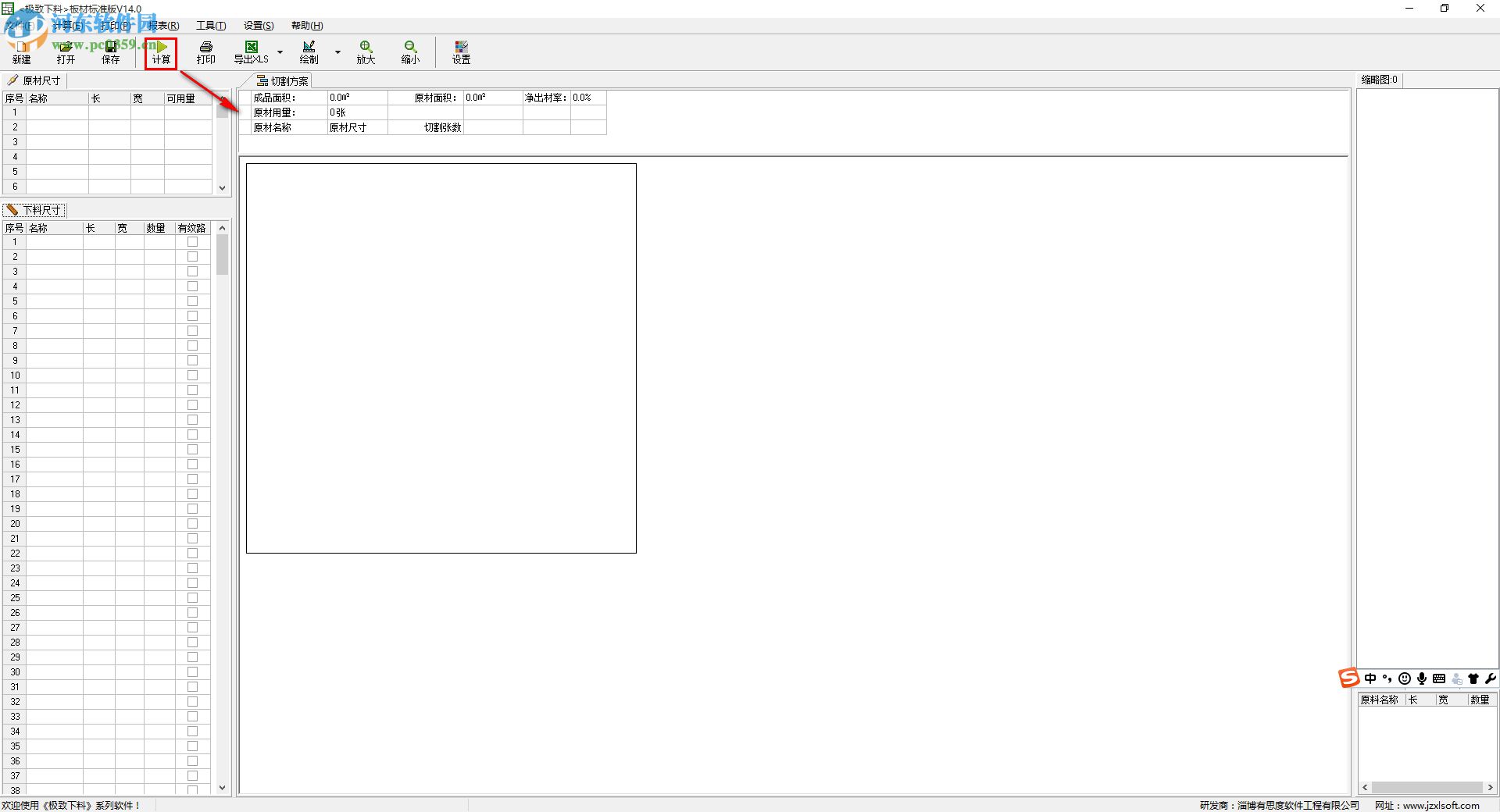Tick the 有纹路 checkbox for row 5

point(192,301)
